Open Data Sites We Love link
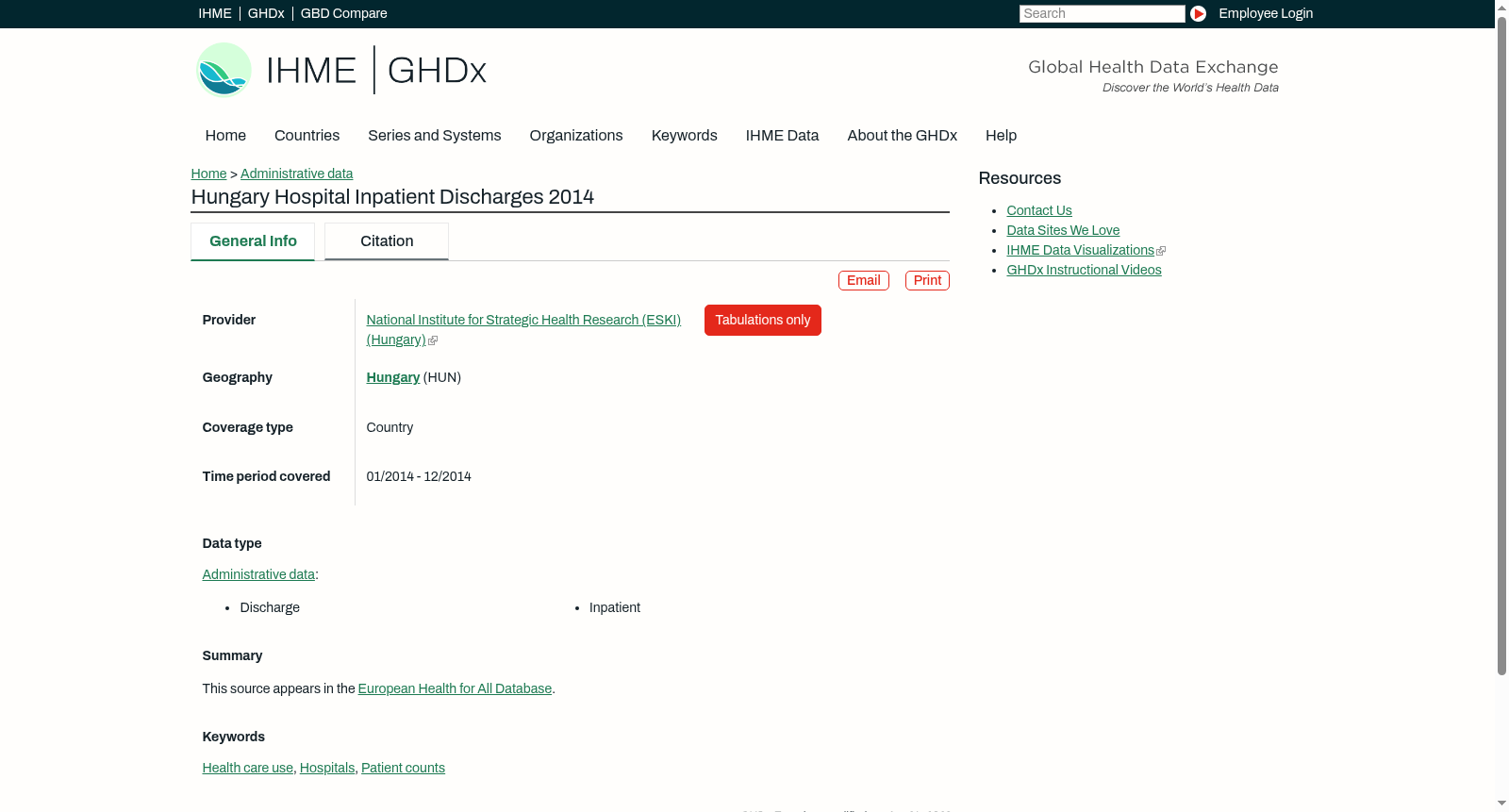This screenshot has width=1509, height=812. tap(1063, 230)
